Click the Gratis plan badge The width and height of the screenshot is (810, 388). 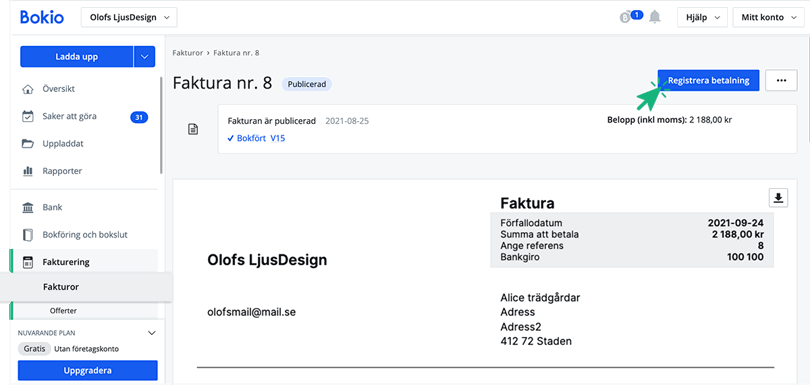point(35,349)
